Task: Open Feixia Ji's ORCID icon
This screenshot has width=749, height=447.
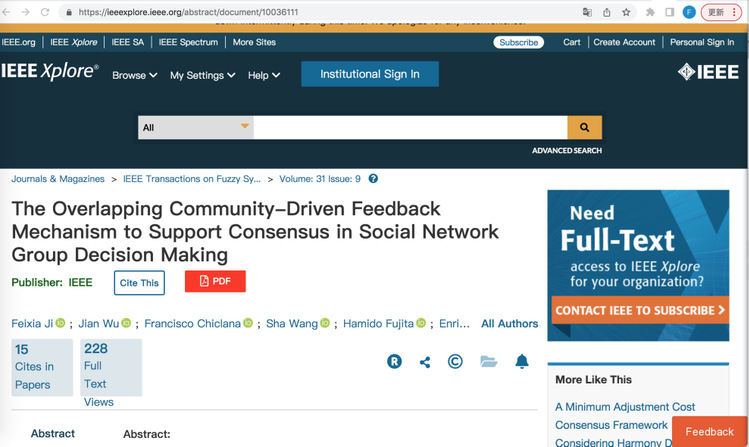Action: (x=60, y=323)
